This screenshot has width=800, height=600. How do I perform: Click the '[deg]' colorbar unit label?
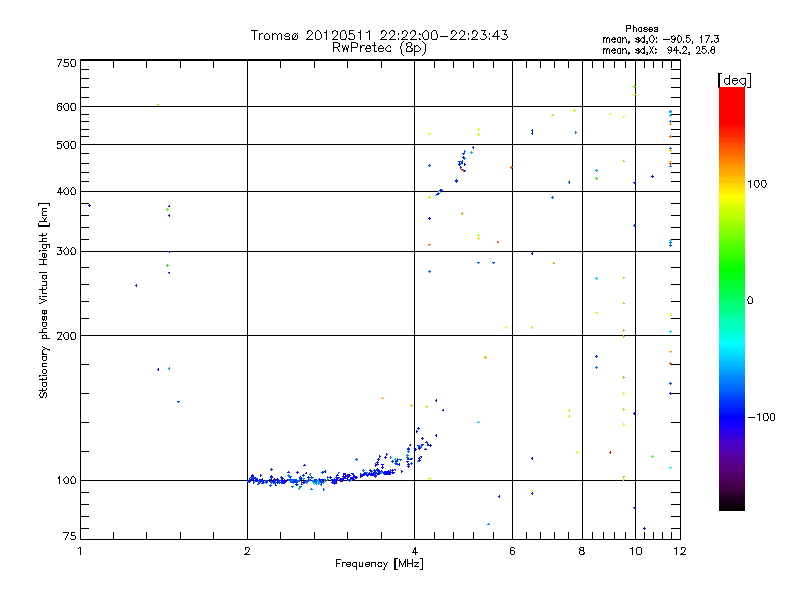(734, 80)
